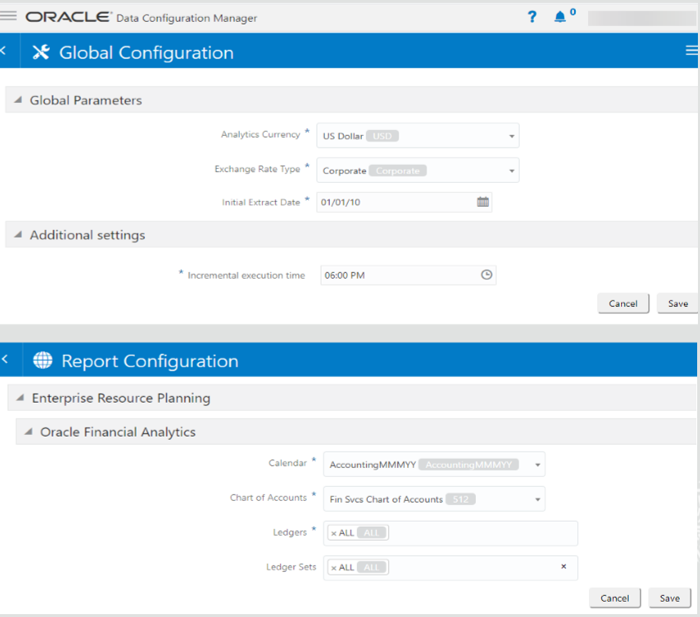Screen dimensions: 700x617
Task: Collapse the Oracle Financial Analytics section
Action: (29, 432)
